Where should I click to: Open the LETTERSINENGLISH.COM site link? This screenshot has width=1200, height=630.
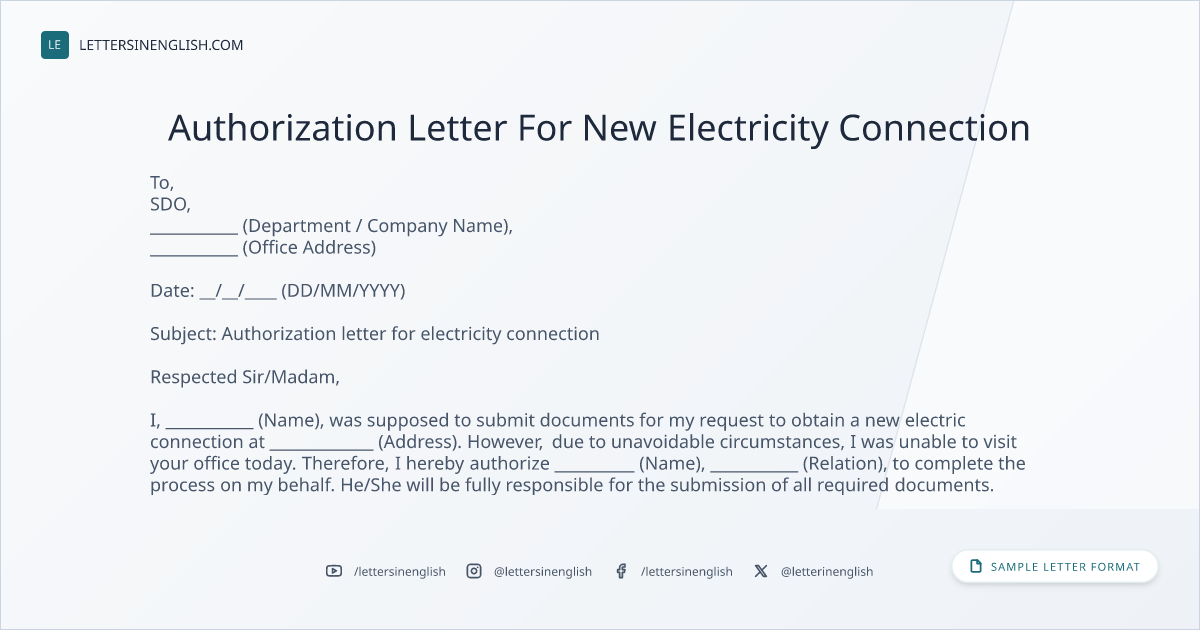[161, 45]
